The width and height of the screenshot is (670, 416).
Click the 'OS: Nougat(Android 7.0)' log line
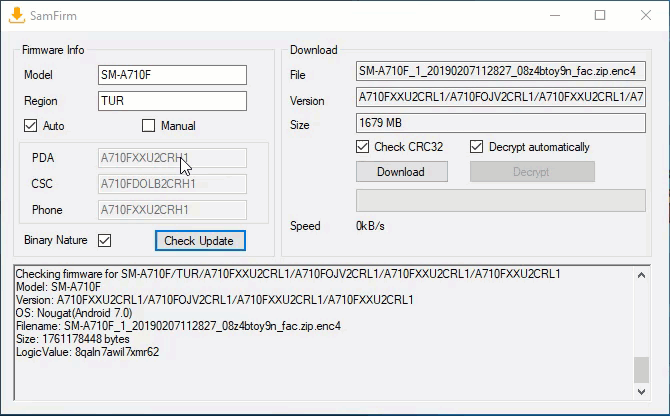[74, 313]
